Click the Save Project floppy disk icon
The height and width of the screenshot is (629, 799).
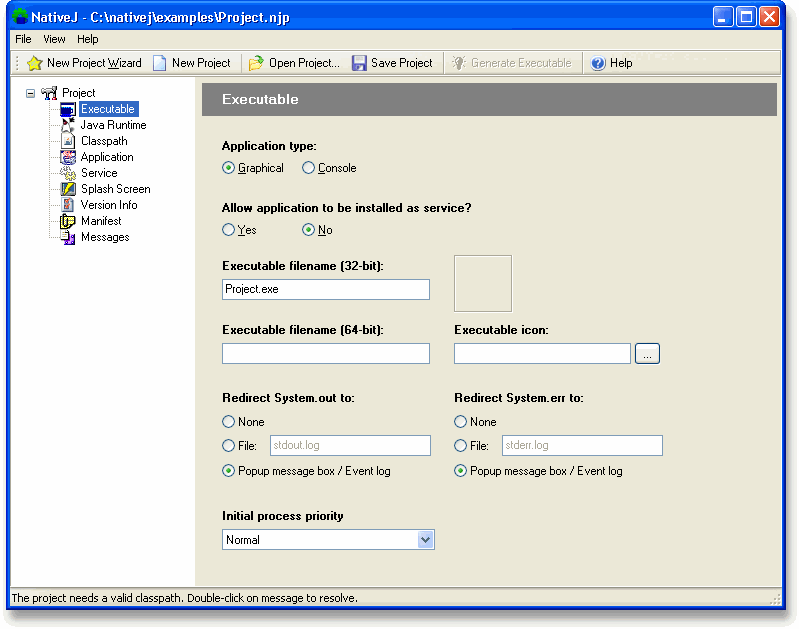(x=359, y=63)
